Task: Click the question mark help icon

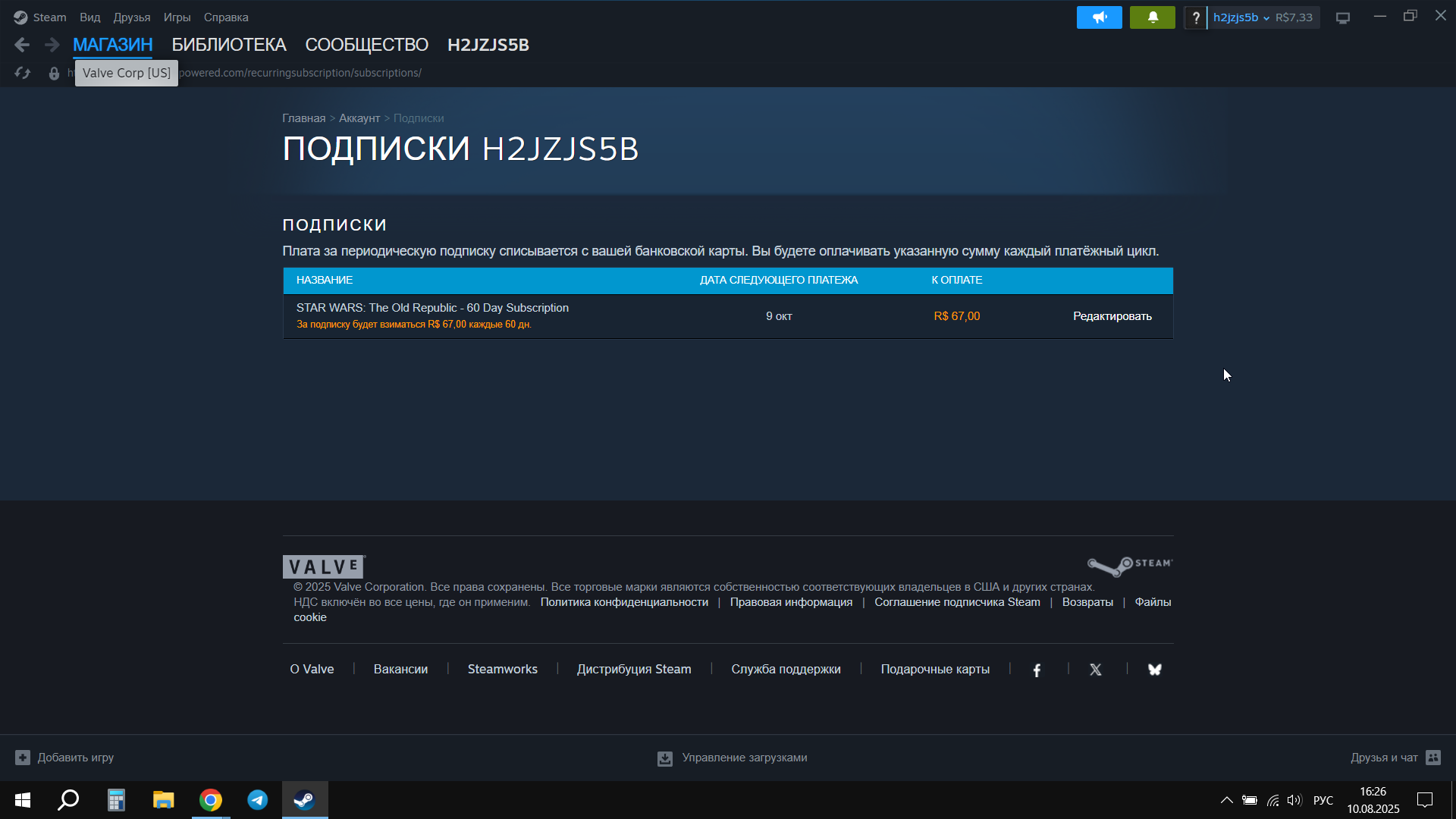Action: pyautogui.click(x=1196, y=17)
